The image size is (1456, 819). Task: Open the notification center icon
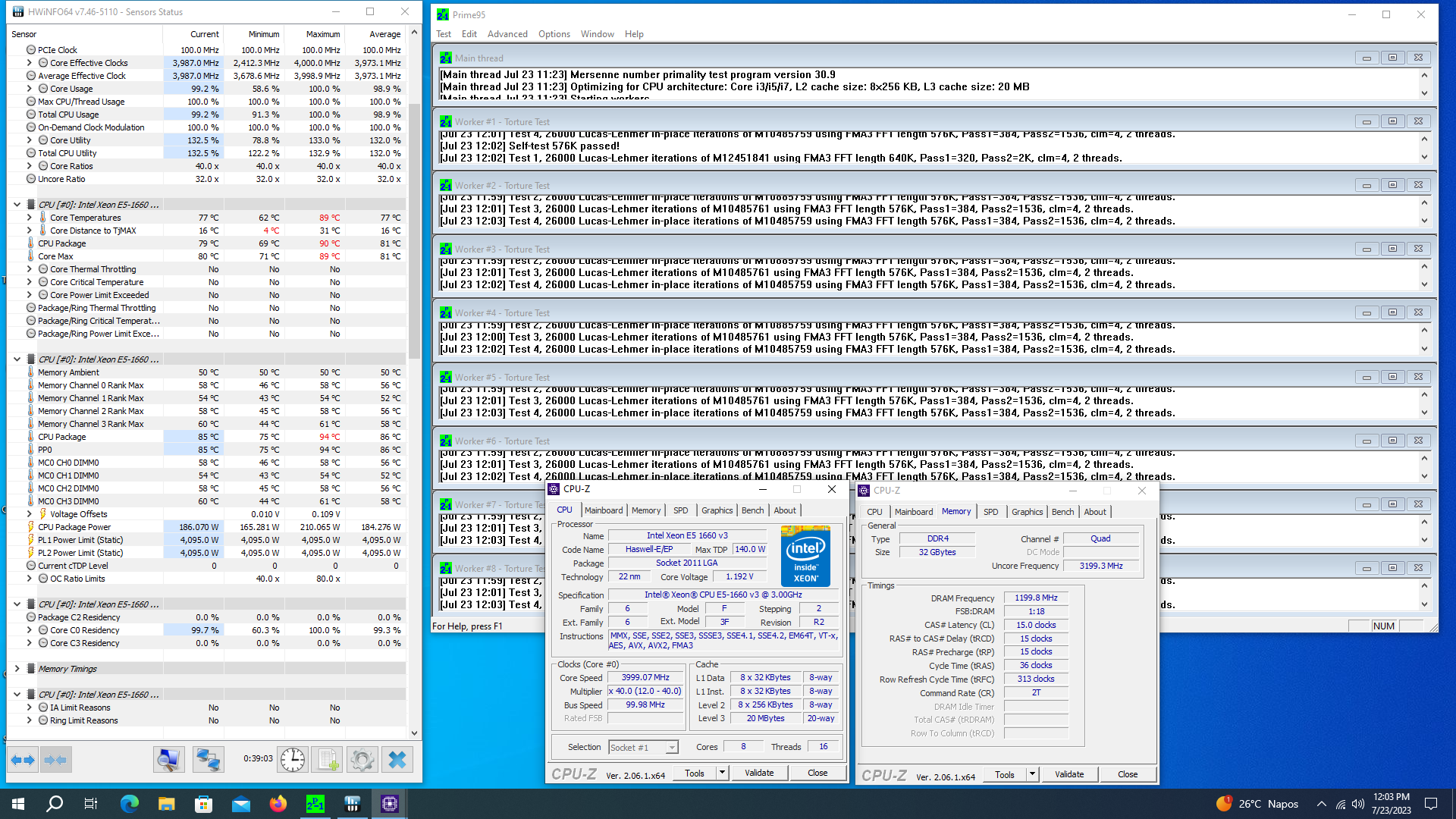point(1431,804)
